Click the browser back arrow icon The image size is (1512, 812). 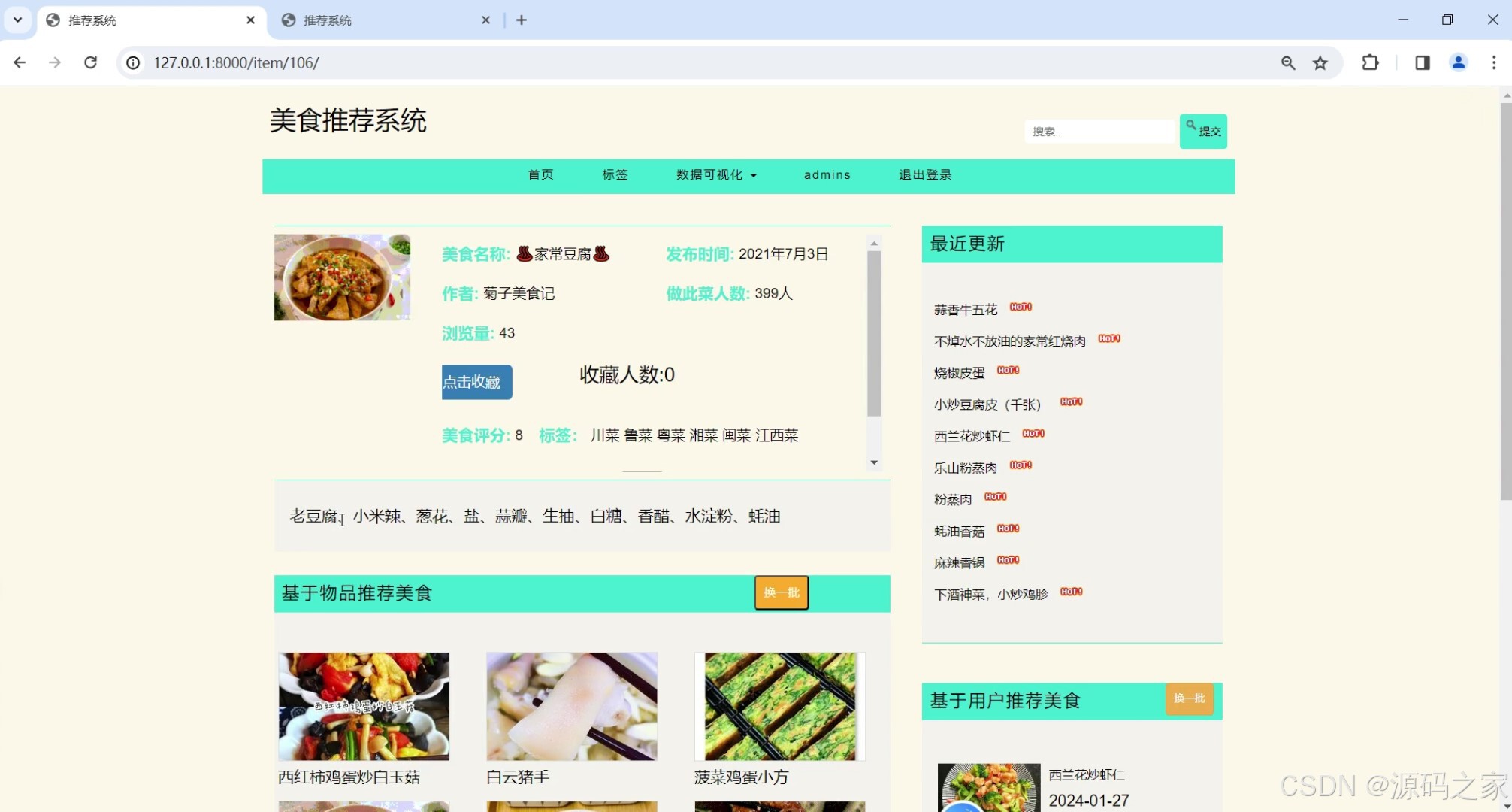(x=19, y=62)
